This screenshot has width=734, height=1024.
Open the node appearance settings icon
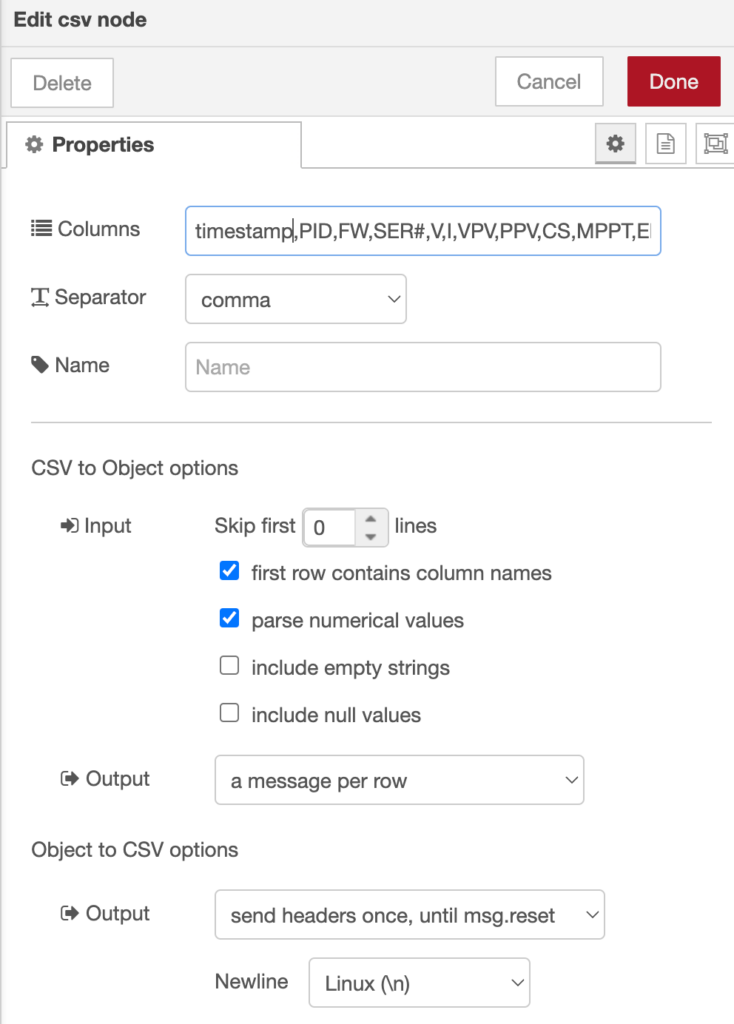tap(716, 143)
